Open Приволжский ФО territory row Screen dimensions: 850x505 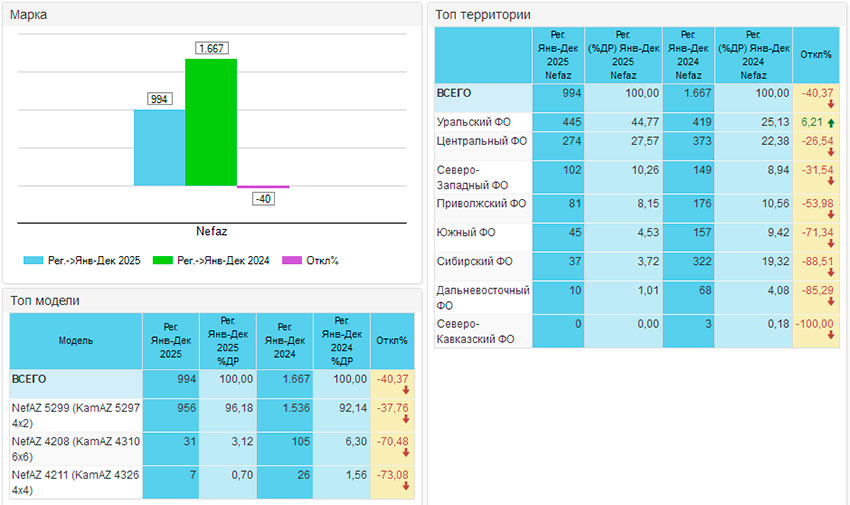click(482, 204)
